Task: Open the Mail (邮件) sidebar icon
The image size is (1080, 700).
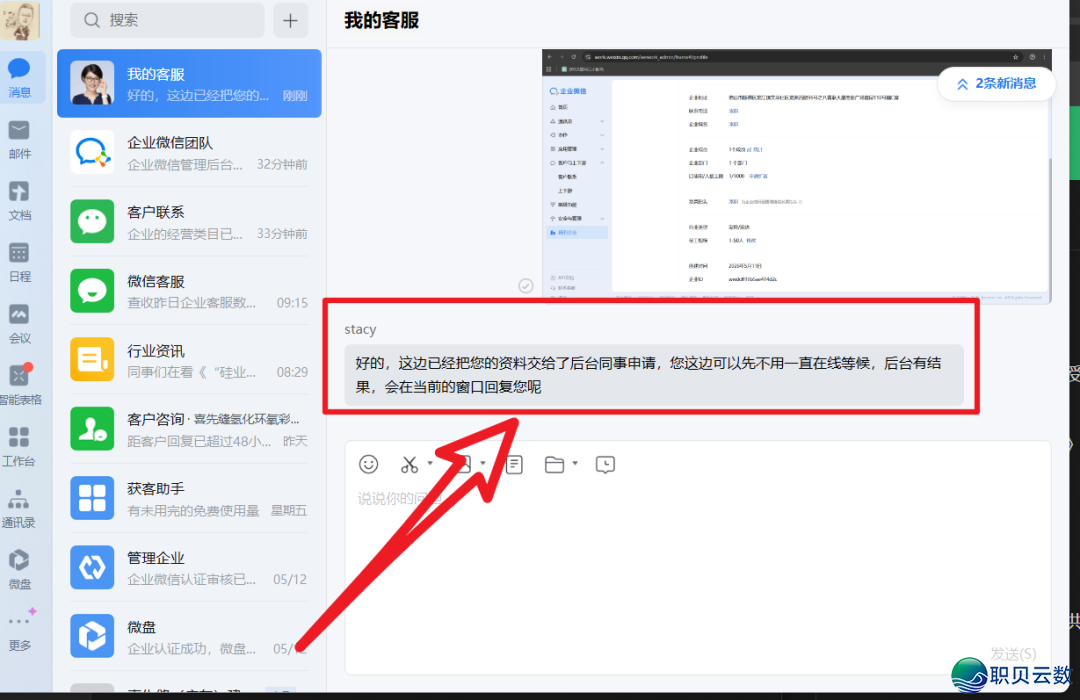Action: (20, 139)
